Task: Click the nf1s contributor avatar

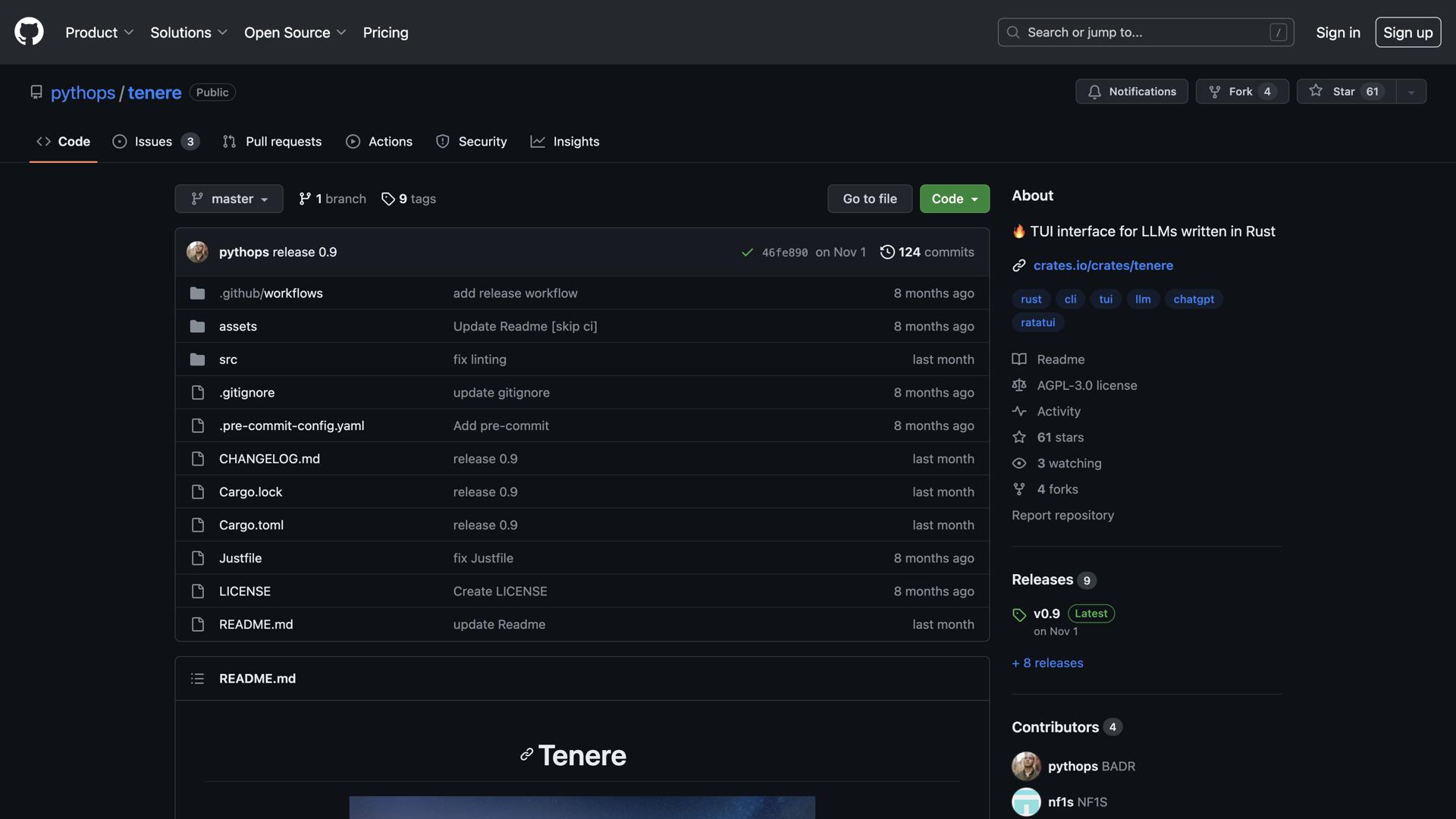Action: pyautogui.click(x=1025, y=802)
